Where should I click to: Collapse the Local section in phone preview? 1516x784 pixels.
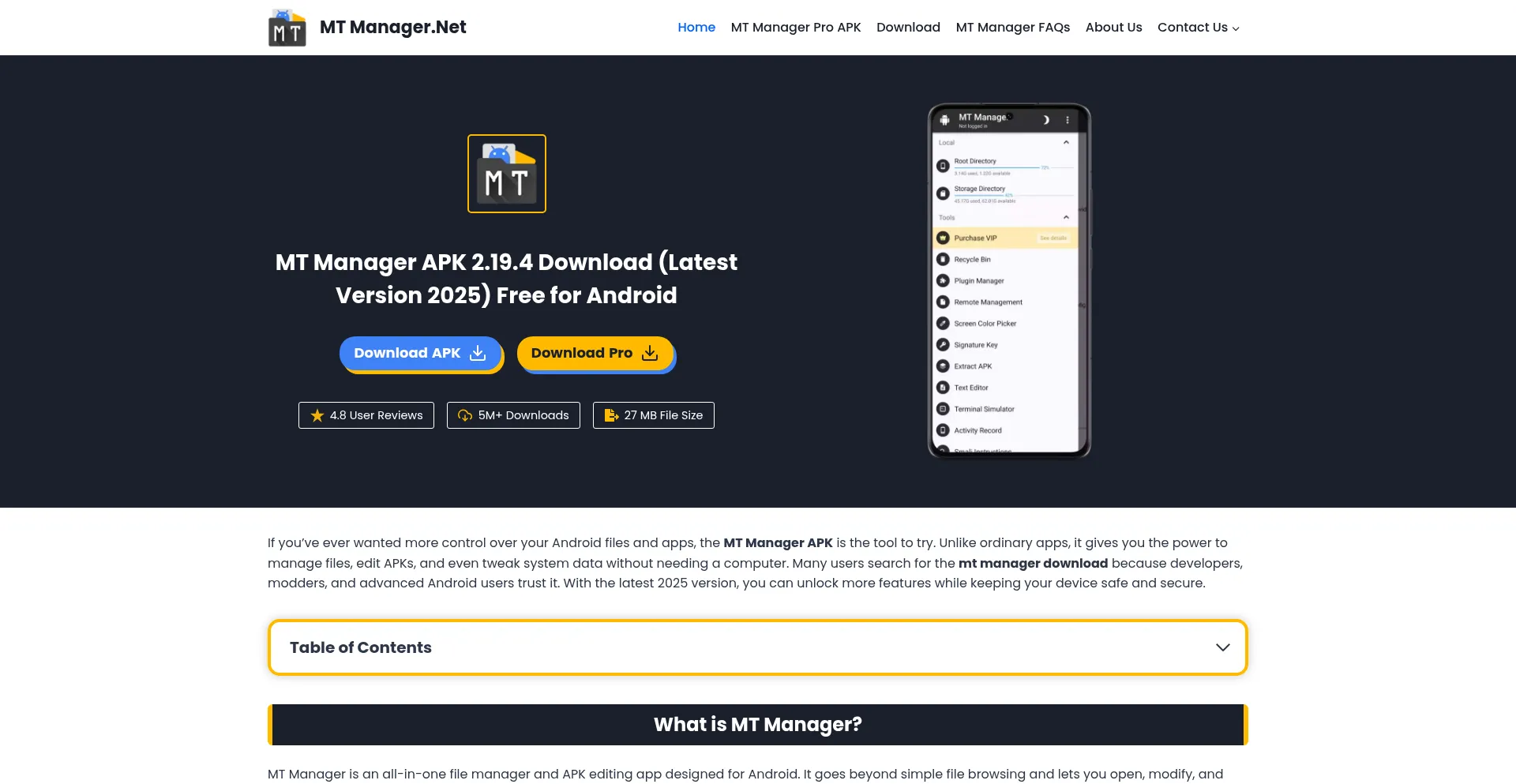(x=1065, y=143)
